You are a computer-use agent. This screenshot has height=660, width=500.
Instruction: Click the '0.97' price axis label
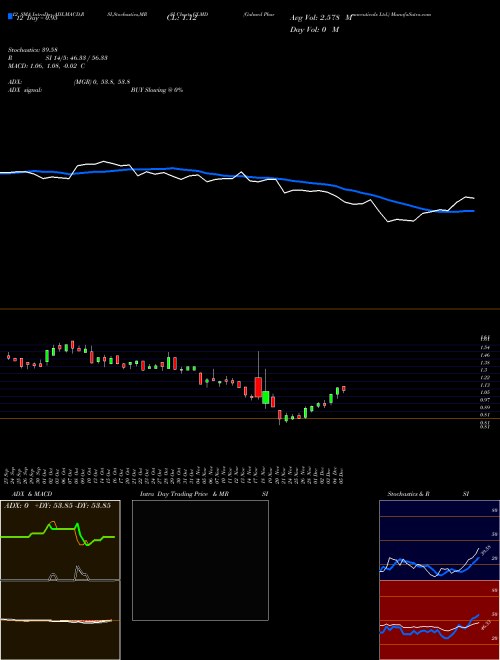485,399
